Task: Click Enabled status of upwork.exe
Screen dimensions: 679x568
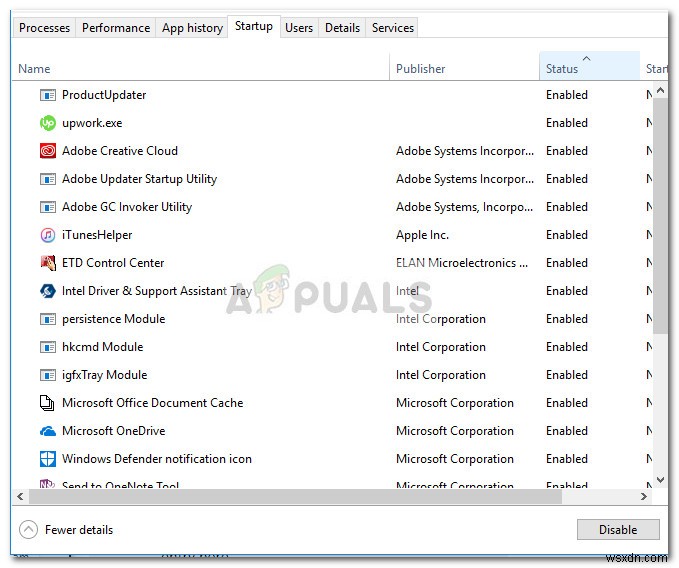Action: tap(566, 123)
